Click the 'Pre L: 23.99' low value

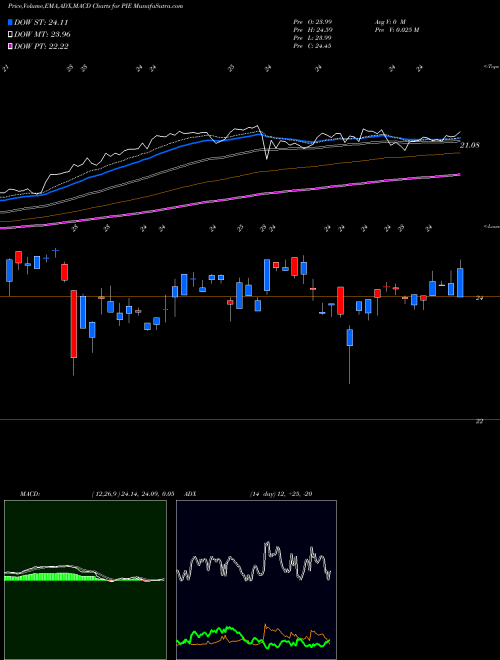point(314,38)
